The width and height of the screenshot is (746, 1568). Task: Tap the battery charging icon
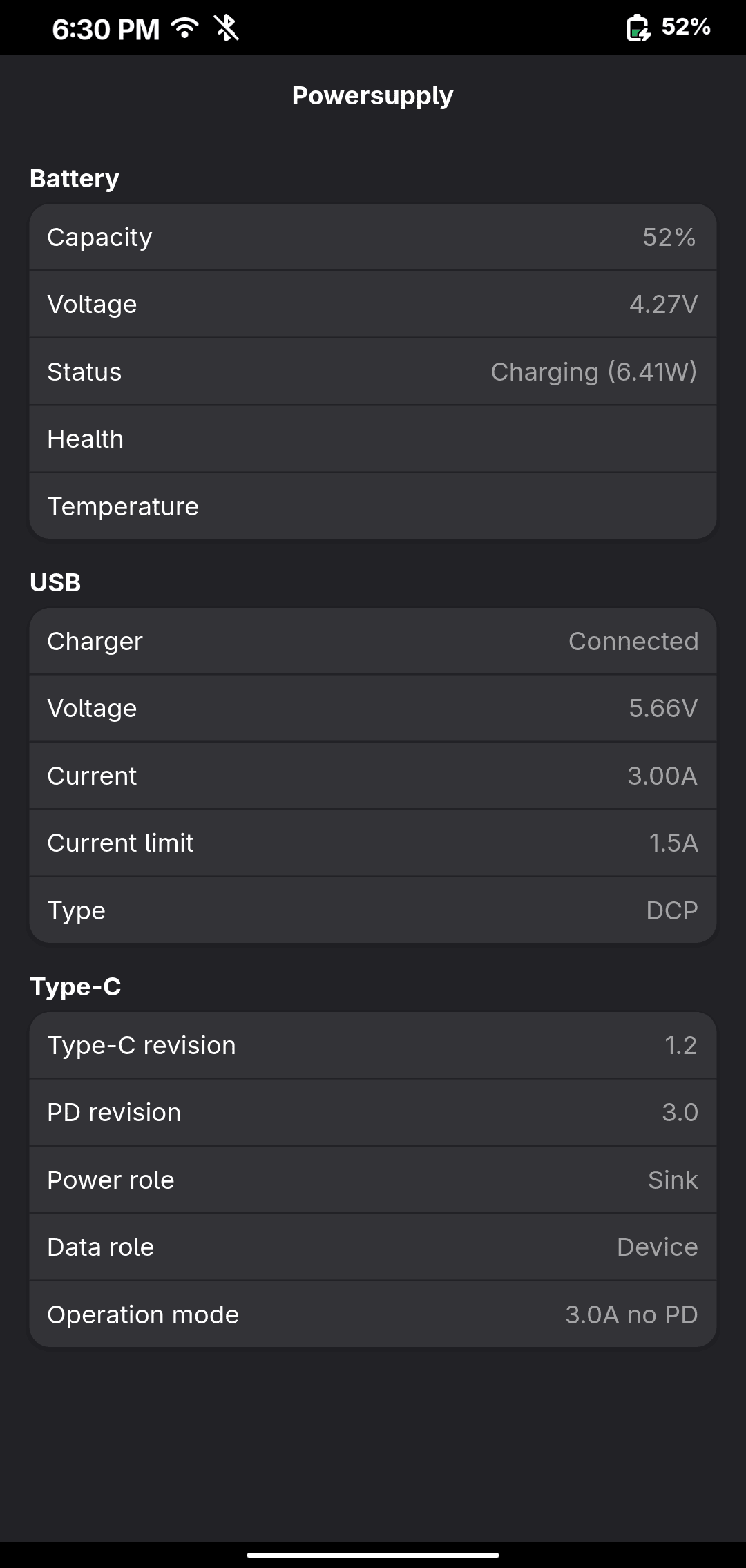pyautogui.click(x=638, y=28)
